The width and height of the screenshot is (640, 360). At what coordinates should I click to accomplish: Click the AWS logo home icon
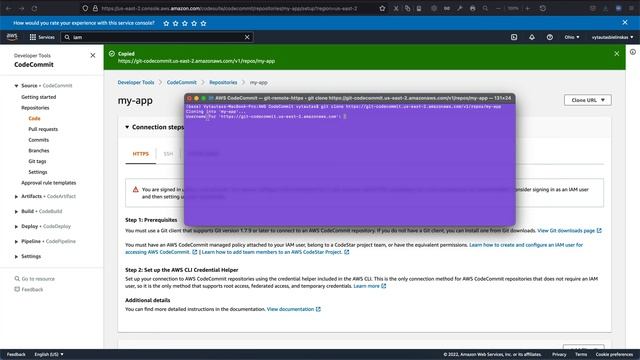12,37
